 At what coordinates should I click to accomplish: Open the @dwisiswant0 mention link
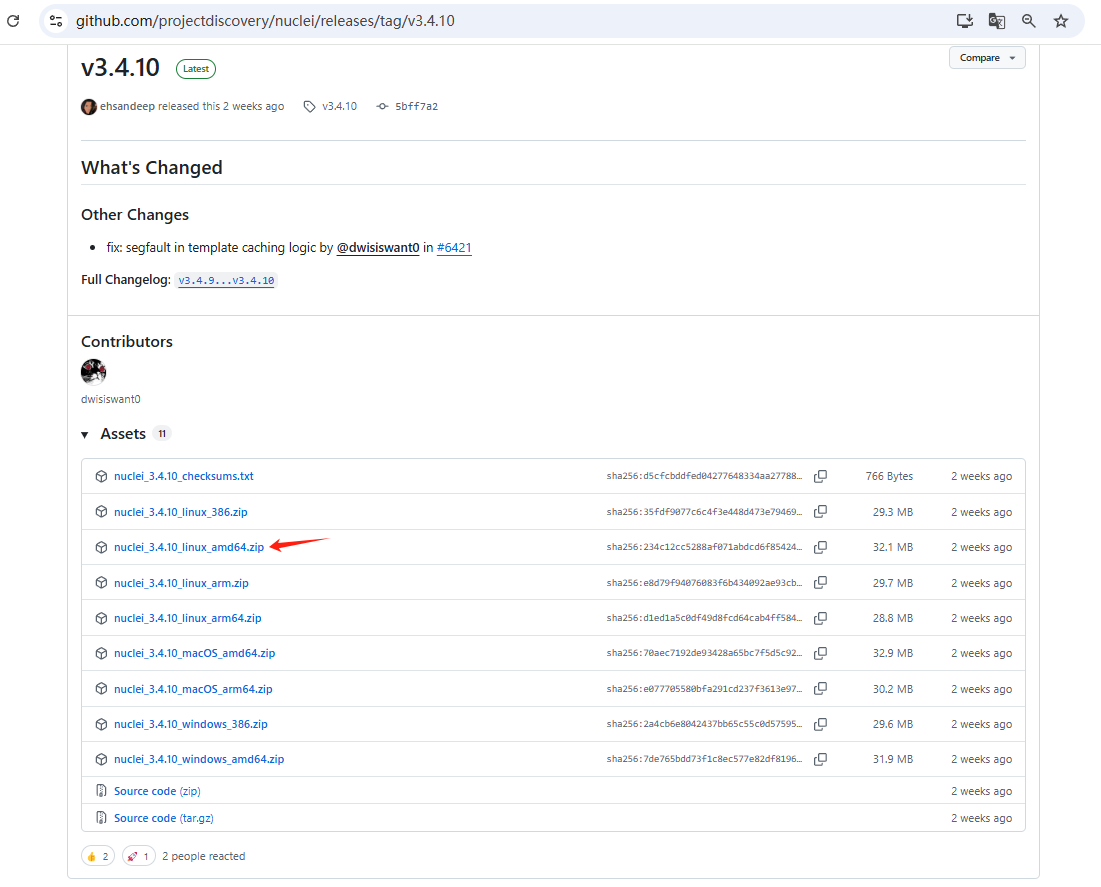click(x=378, y=247)
